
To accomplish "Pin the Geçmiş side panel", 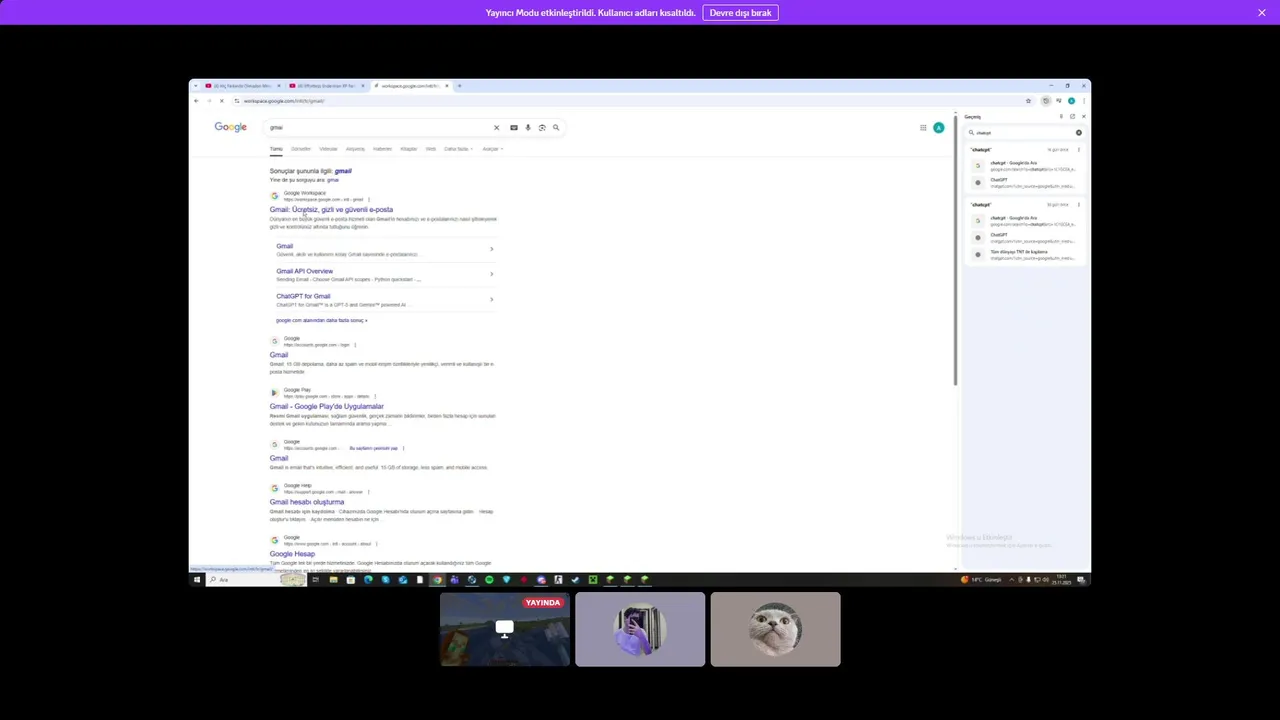I will (x=1061, y=116).
